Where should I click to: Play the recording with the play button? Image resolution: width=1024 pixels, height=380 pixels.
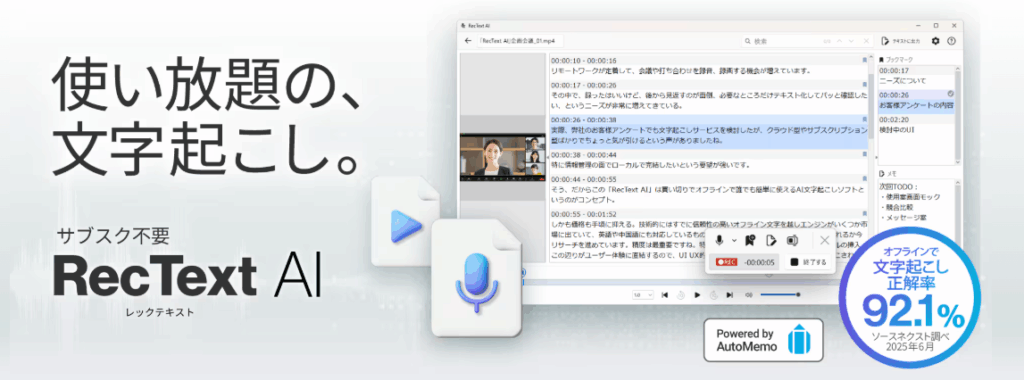[697, 295]
